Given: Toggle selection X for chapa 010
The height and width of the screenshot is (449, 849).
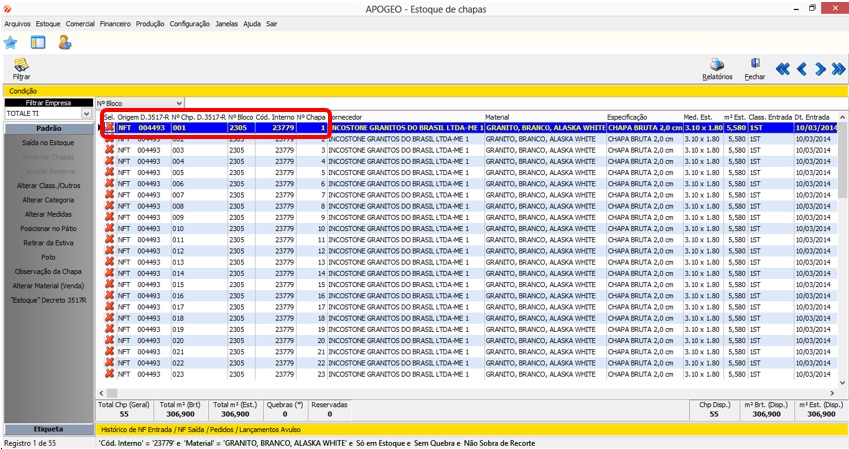Looking at the screenshot, I should pos(109,229).
